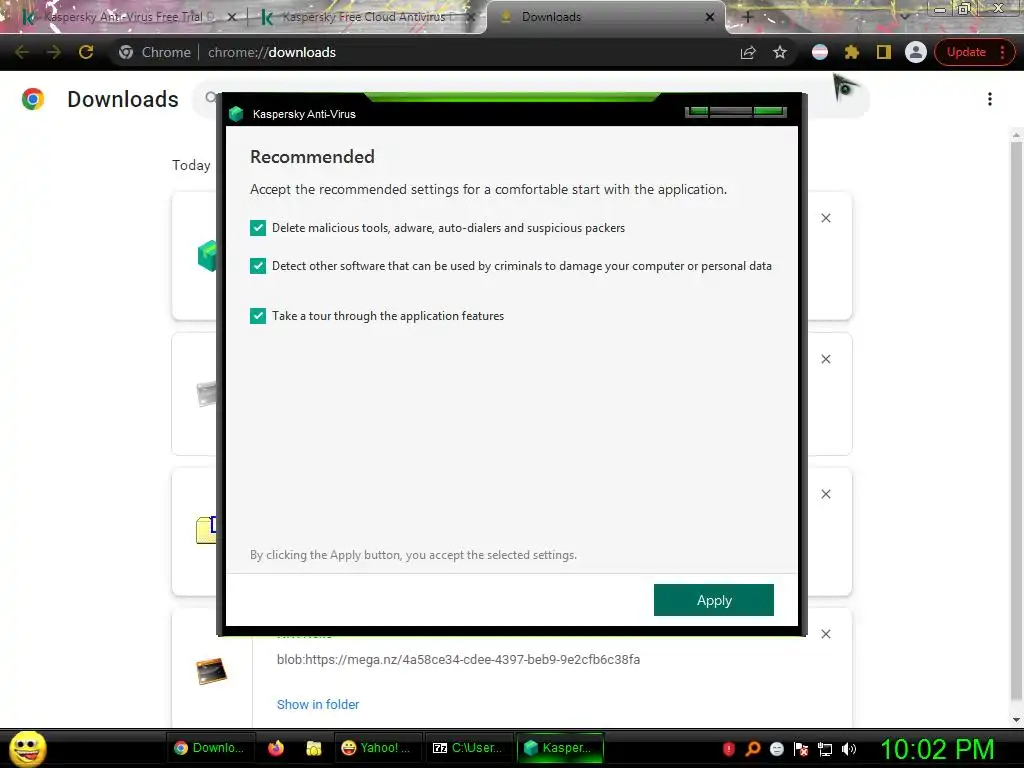Open Chrome profile avatar
The height and width of the screenshot is (768, 1024).
point(916,52)
